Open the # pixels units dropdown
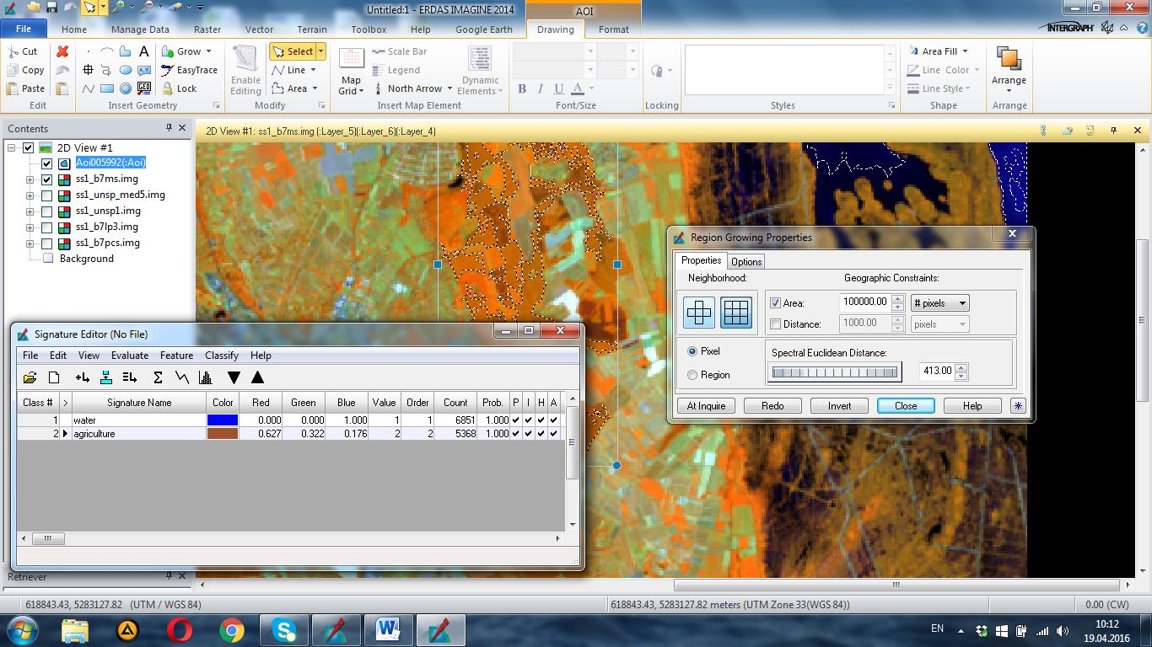Image resolution: width=1152 pixels, height=647 pixels. click(940, 303)
